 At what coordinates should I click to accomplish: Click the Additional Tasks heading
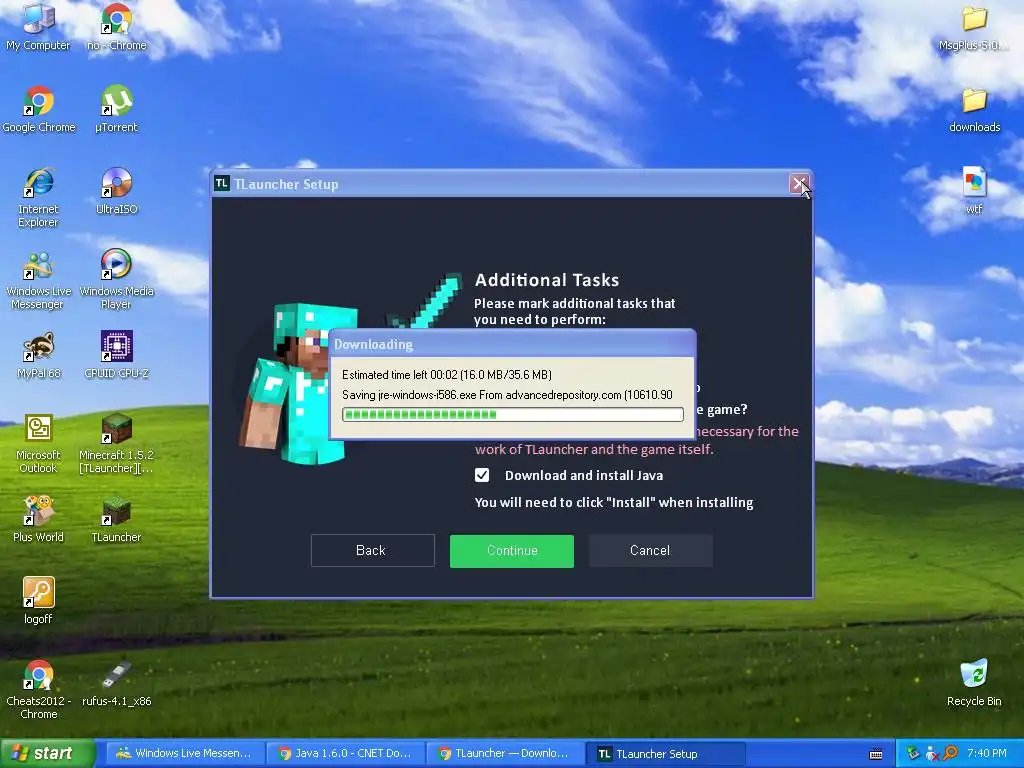[547, 280]
